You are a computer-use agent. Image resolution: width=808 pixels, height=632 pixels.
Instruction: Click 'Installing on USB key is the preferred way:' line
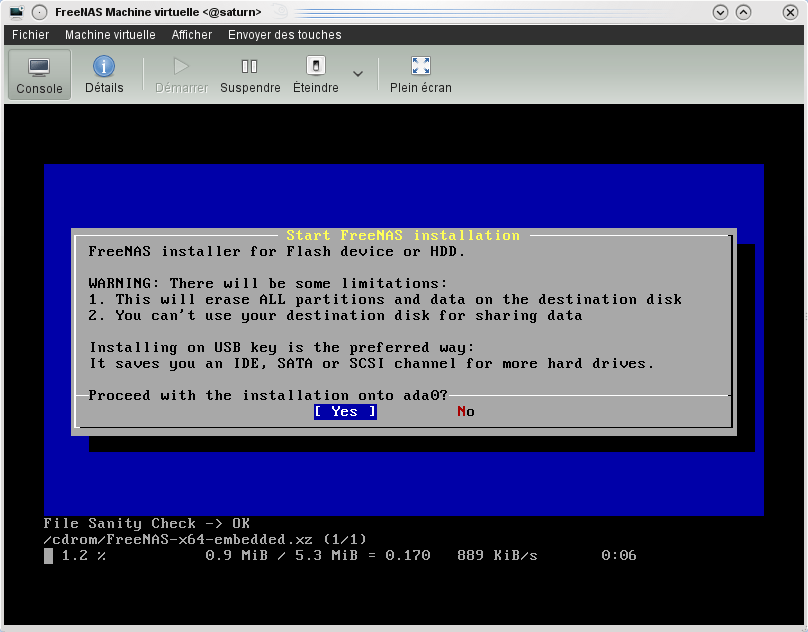coord(281,347)
